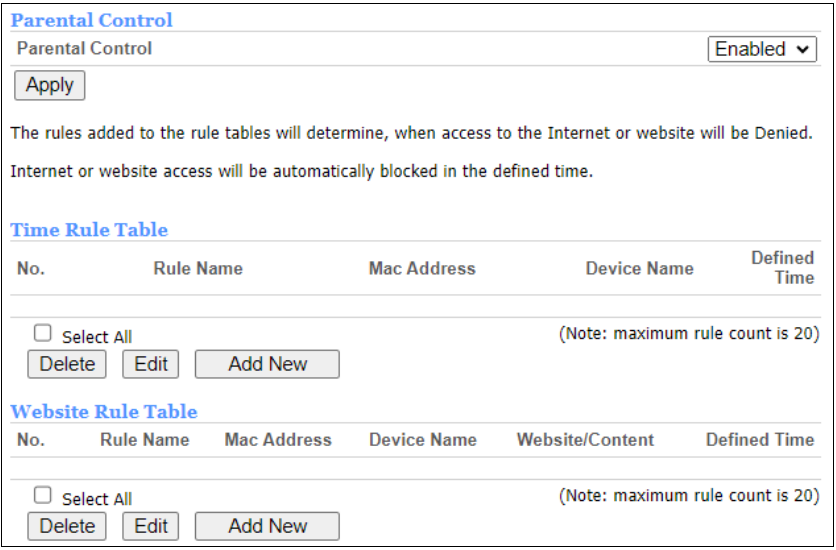The width and height of the screenshot is (836, 550).
Task: Select Rule Name header in Website Rule Table
Action: (145, 440)
